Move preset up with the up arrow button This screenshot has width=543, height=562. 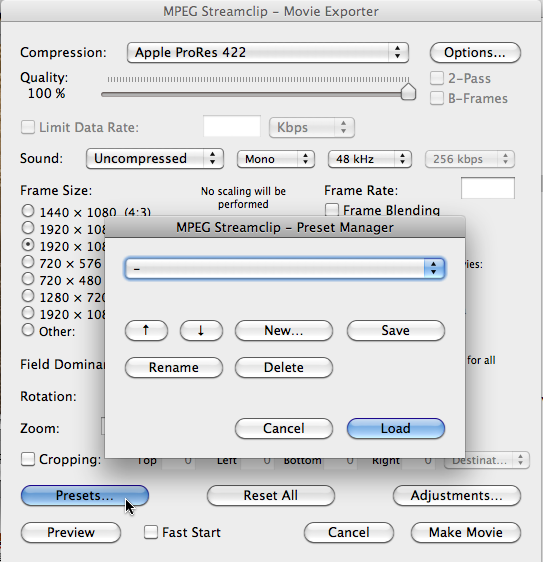coord(146,330)
